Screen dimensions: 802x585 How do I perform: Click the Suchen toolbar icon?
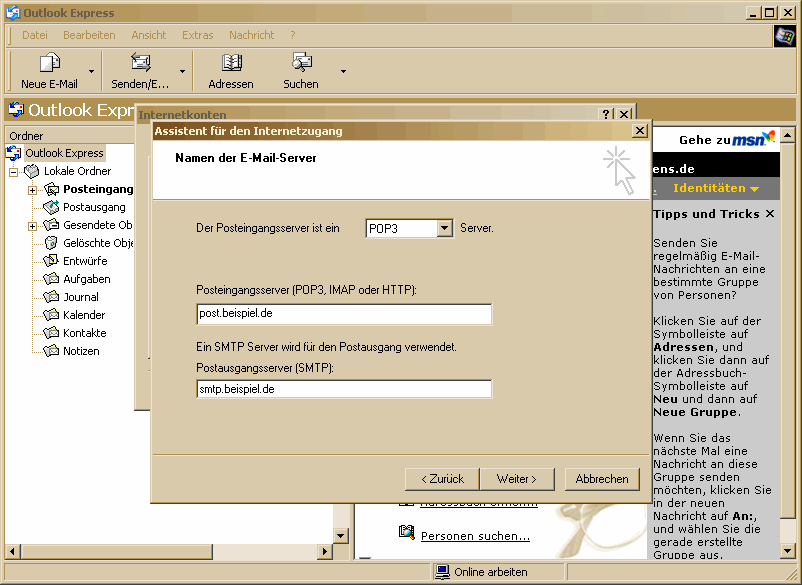point(301,62)
